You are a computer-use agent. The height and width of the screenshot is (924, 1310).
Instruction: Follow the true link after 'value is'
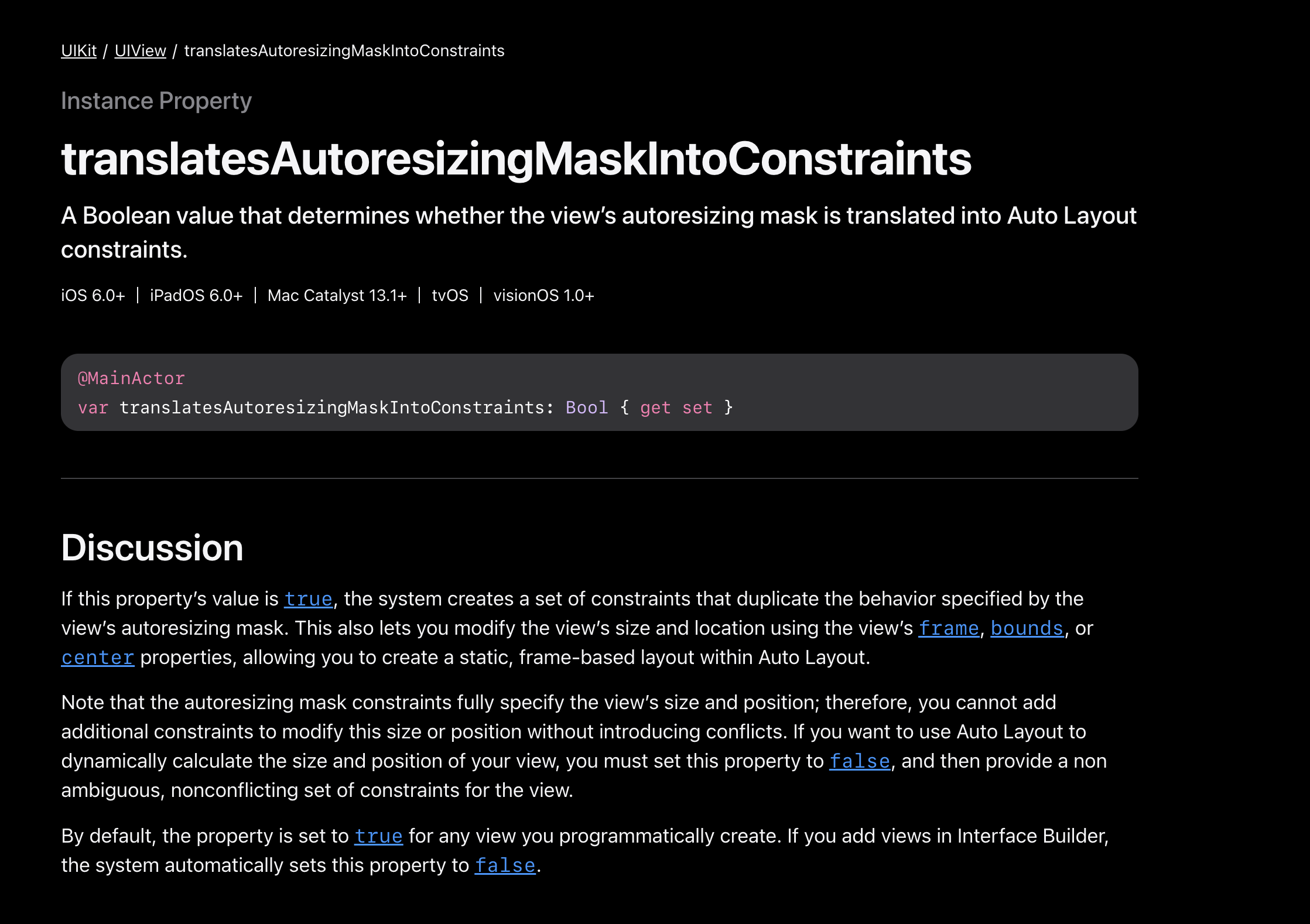coord(308,599)
